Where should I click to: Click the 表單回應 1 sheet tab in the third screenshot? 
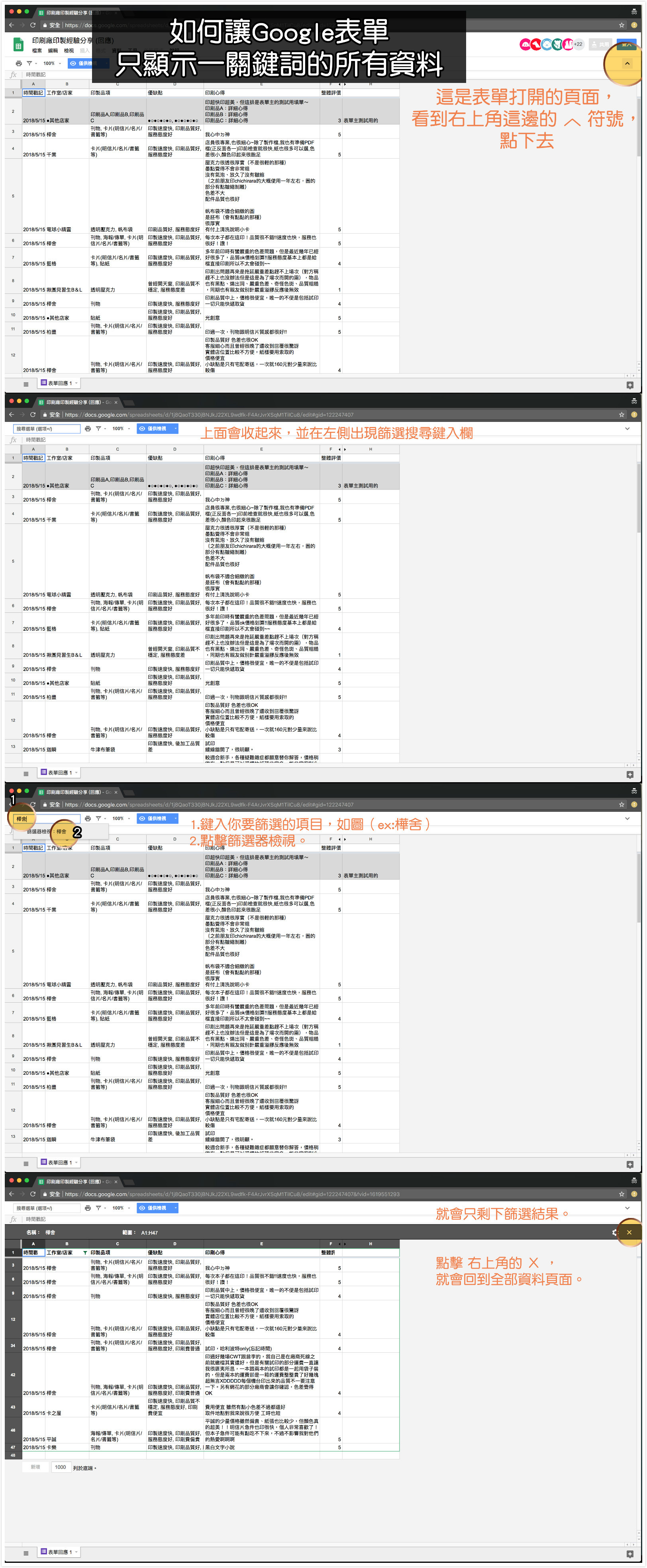point(59,1162)
